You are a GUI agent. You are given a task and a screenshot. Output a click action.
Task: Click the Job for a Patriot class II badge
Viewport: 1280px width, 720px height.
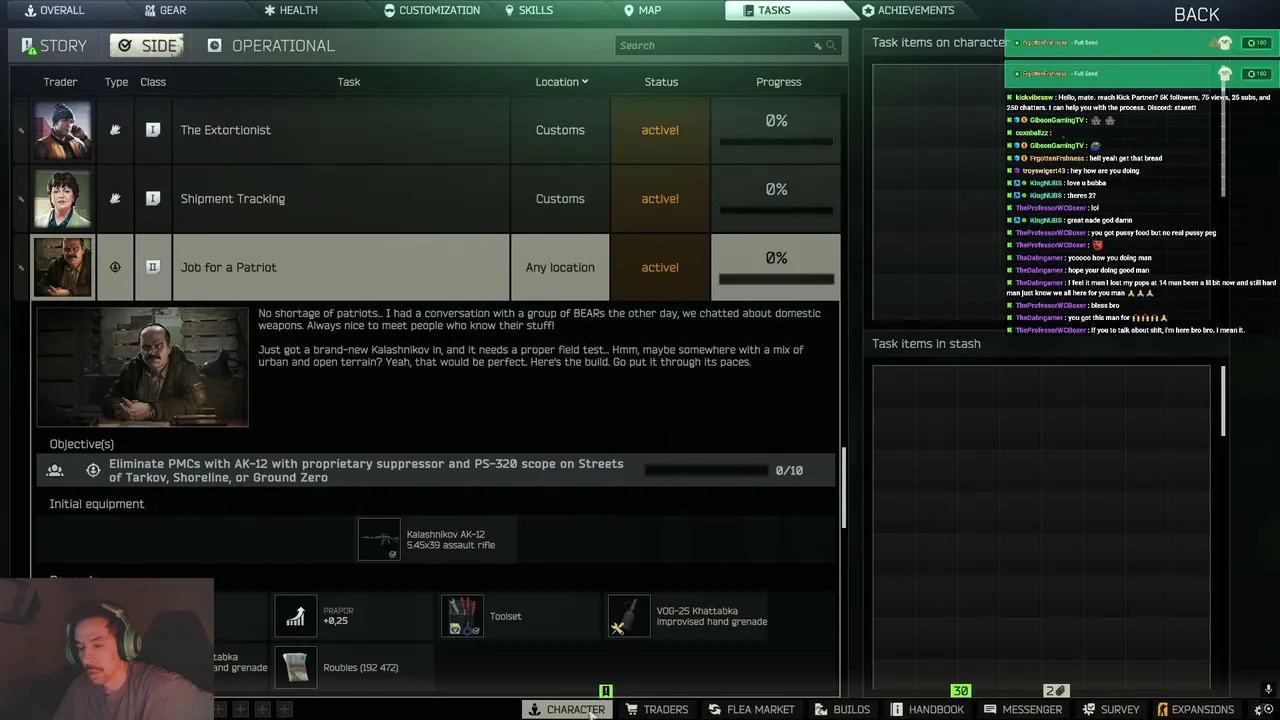pyautogui.click(x=153, y=267)
